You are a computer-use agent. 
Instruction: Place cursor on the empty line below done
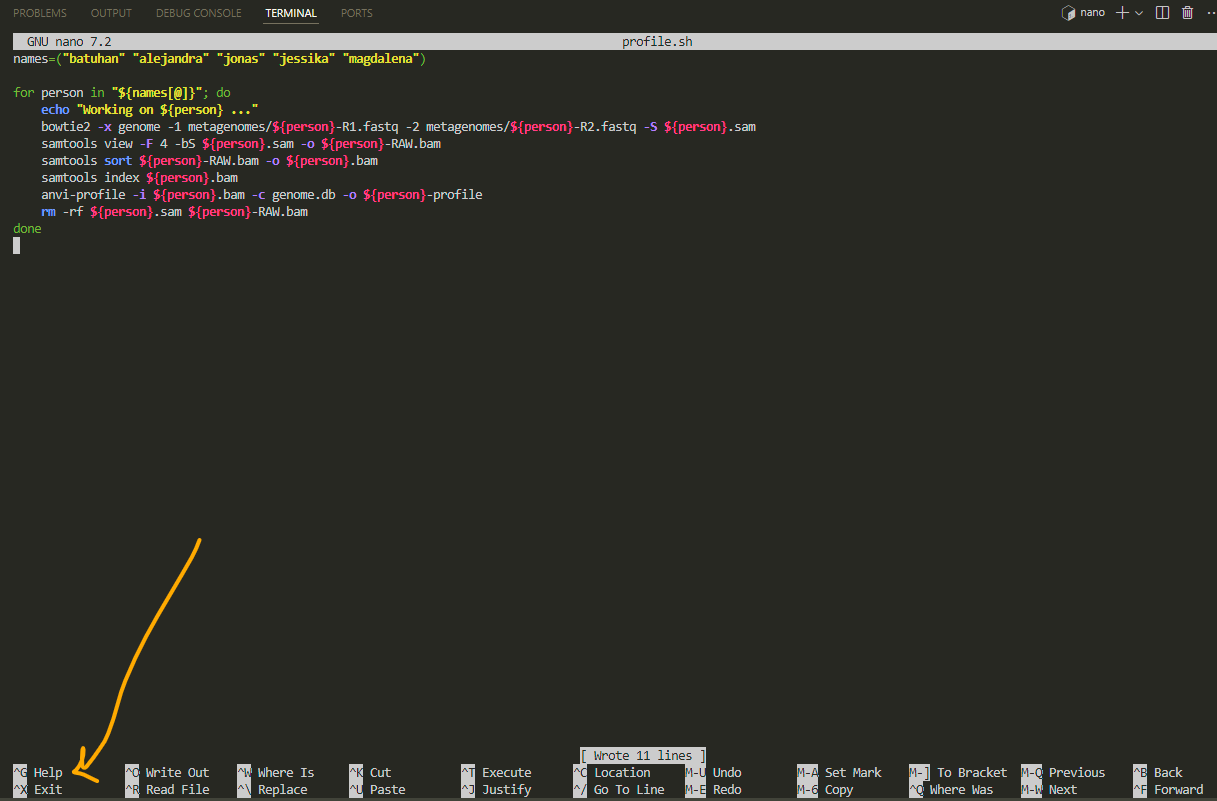[17, 246]
